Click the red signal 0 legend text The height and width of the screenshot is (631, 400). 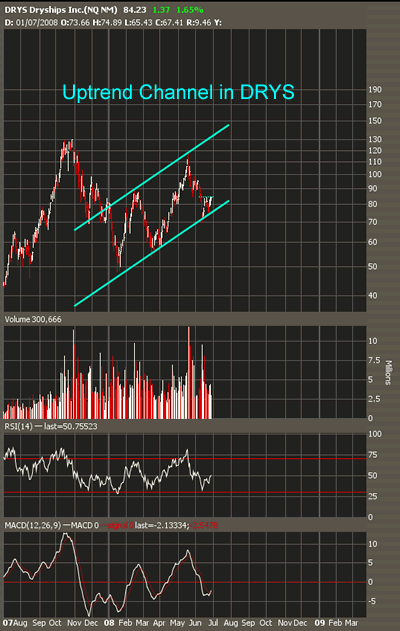[119, 526]
